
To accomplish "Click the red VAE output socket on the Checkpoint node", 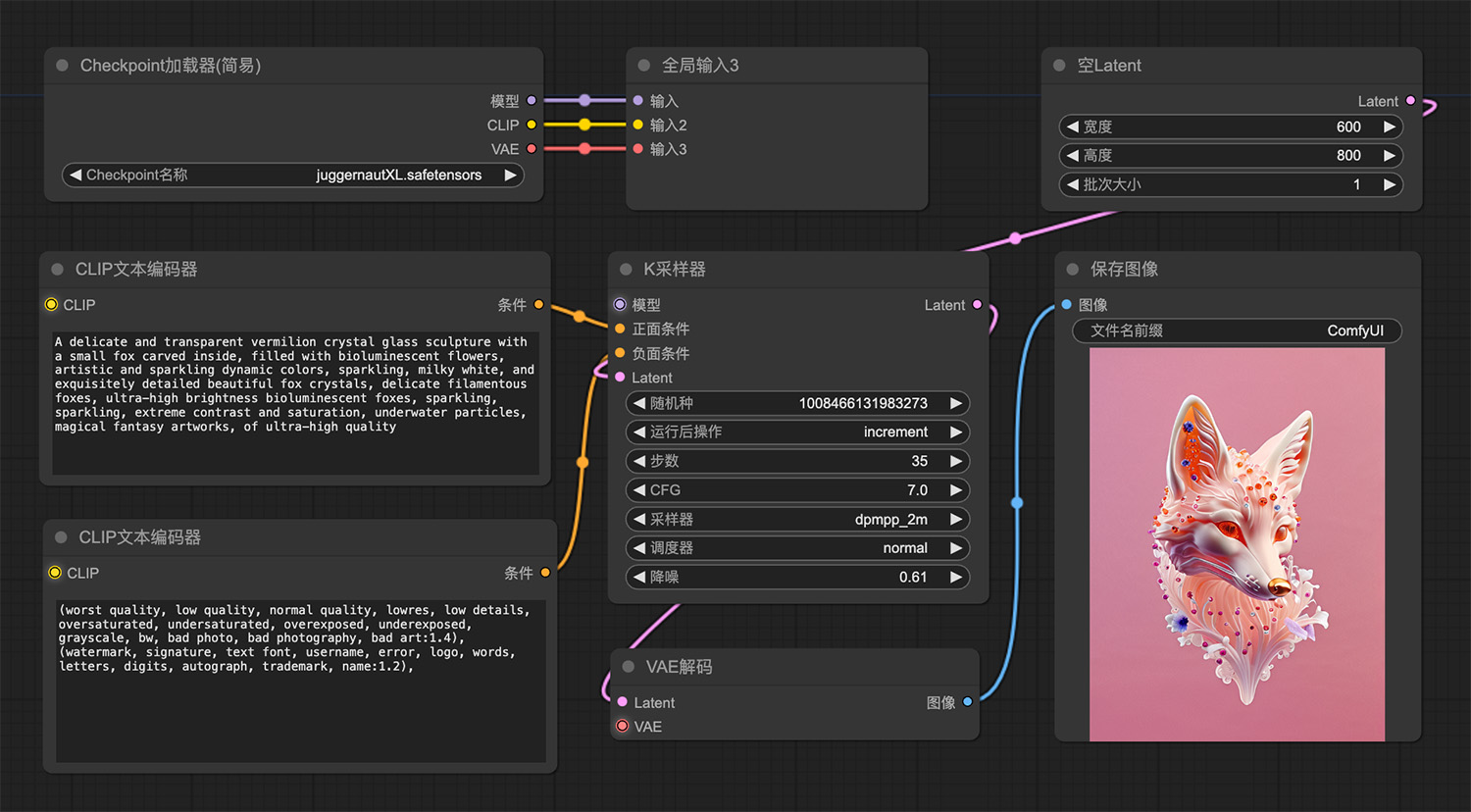I will (532, 149).
